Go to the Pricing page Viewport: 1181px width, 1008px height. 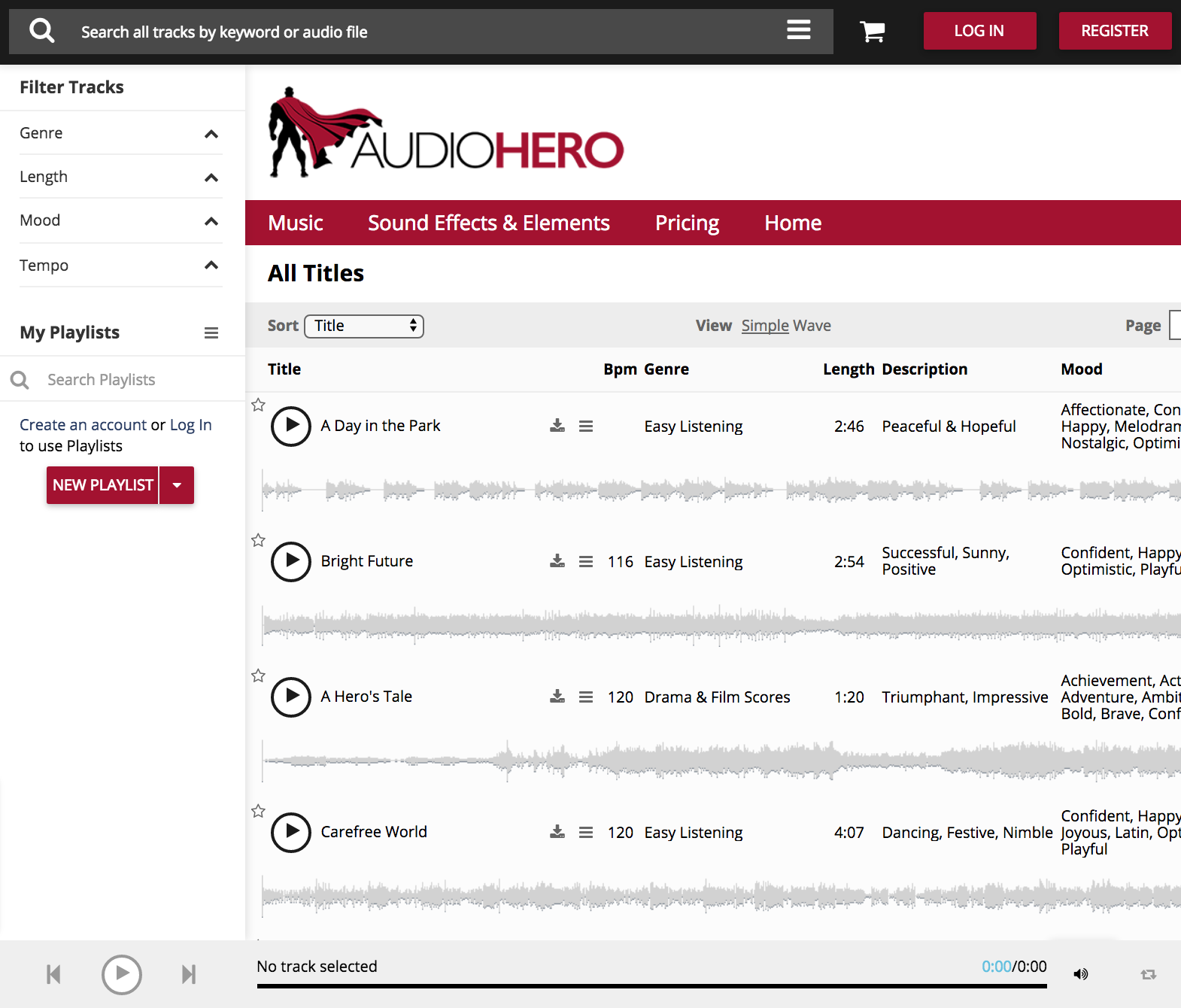pyautogui.click(x=687, y=223)
